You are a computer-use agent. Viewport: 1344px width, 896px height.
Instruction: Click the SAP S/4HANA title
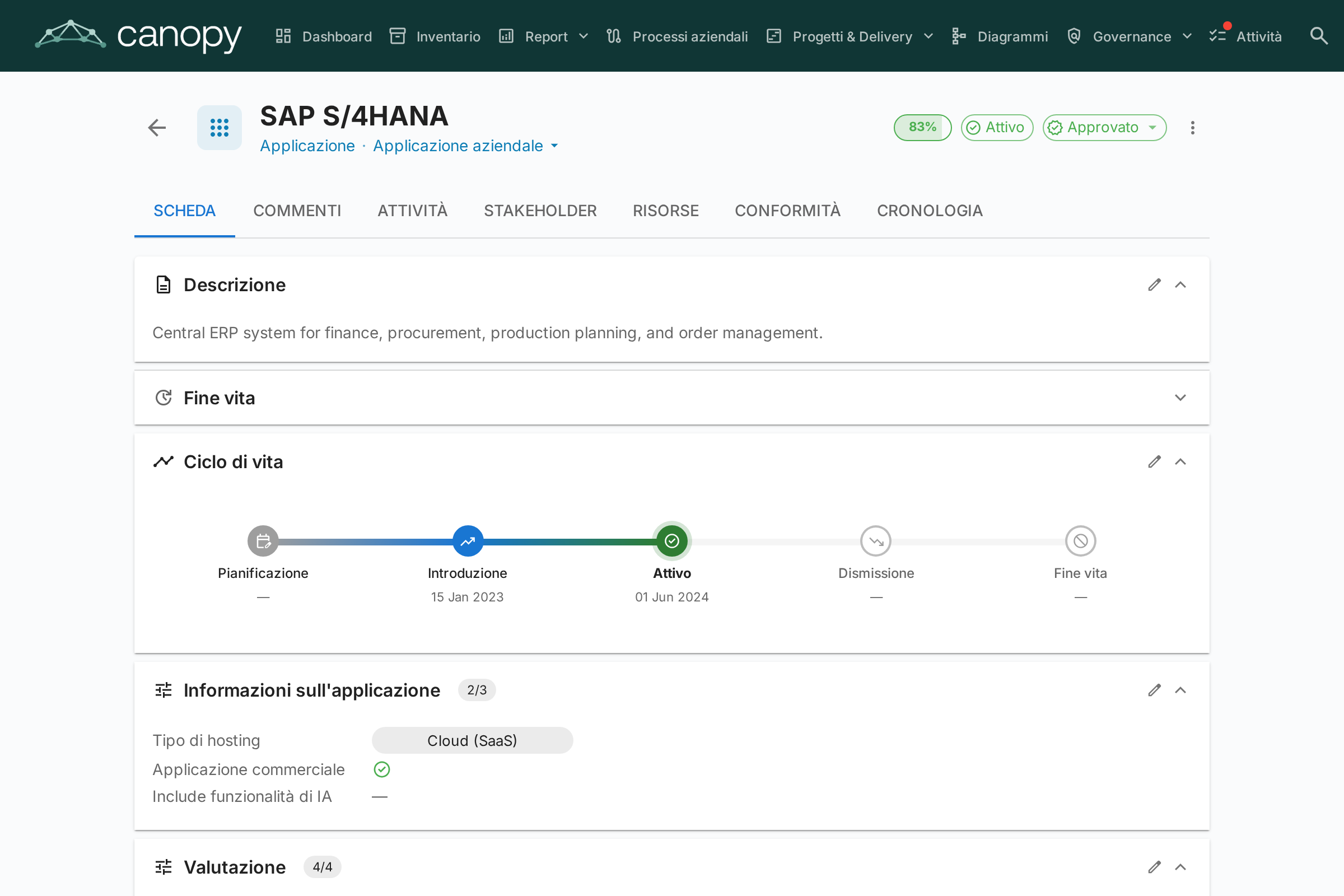click(x=354, y=116)
